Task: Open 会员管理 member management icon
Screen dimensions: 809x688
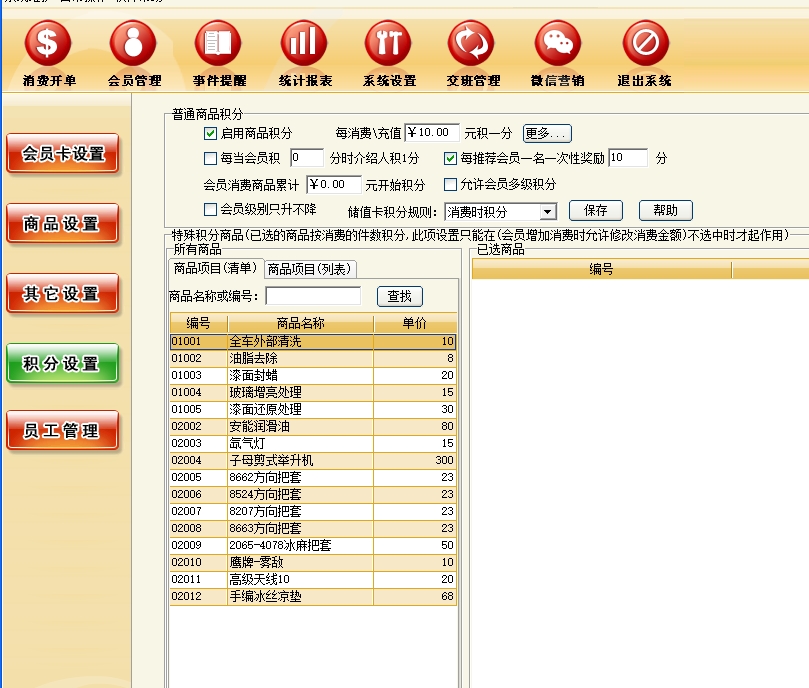Action: coord(133,43)
